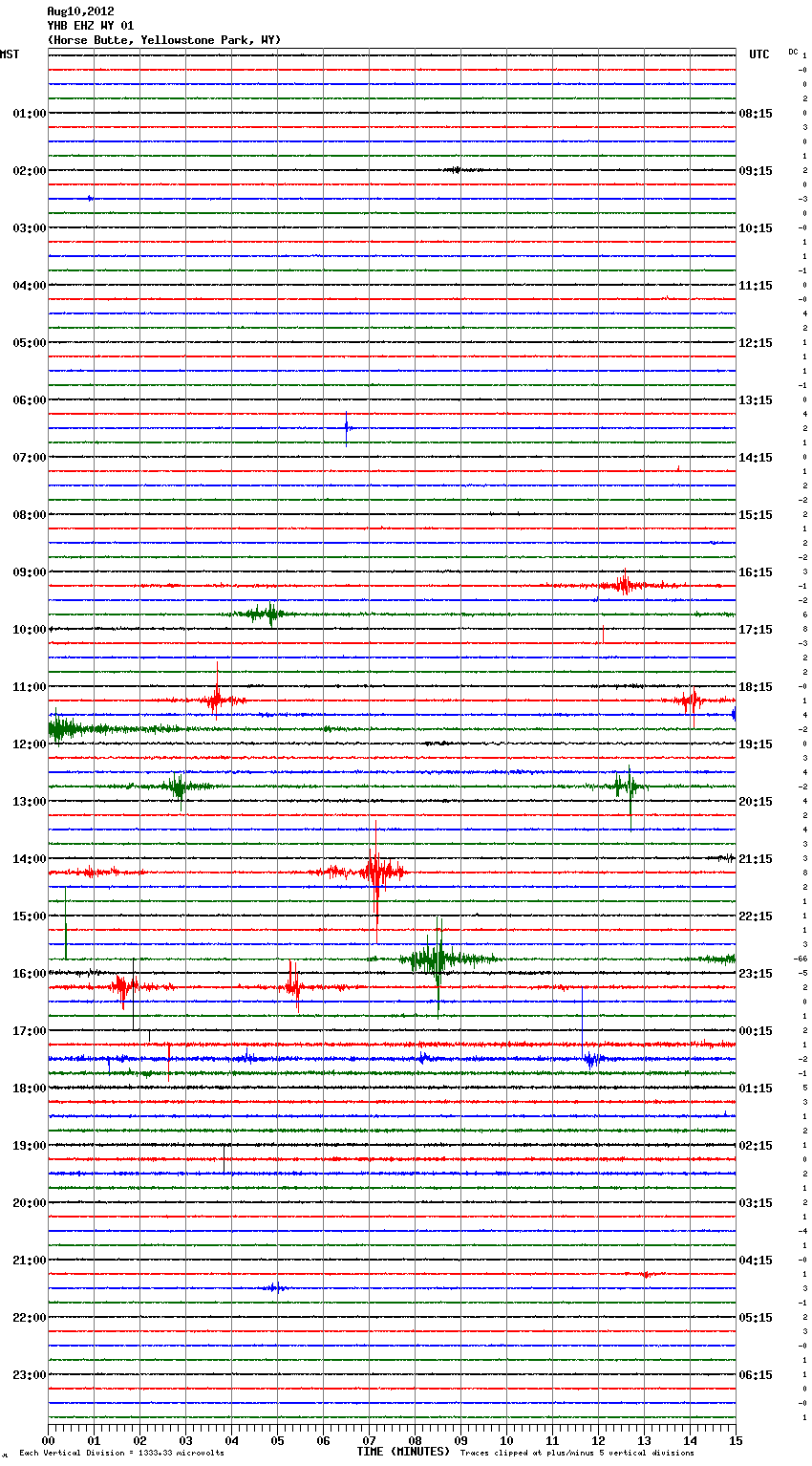The height and width of the screenshot is (1466, 812).
Task: Select the YHB EHZ WY 01 station label
Action: (x=90, y=26)
